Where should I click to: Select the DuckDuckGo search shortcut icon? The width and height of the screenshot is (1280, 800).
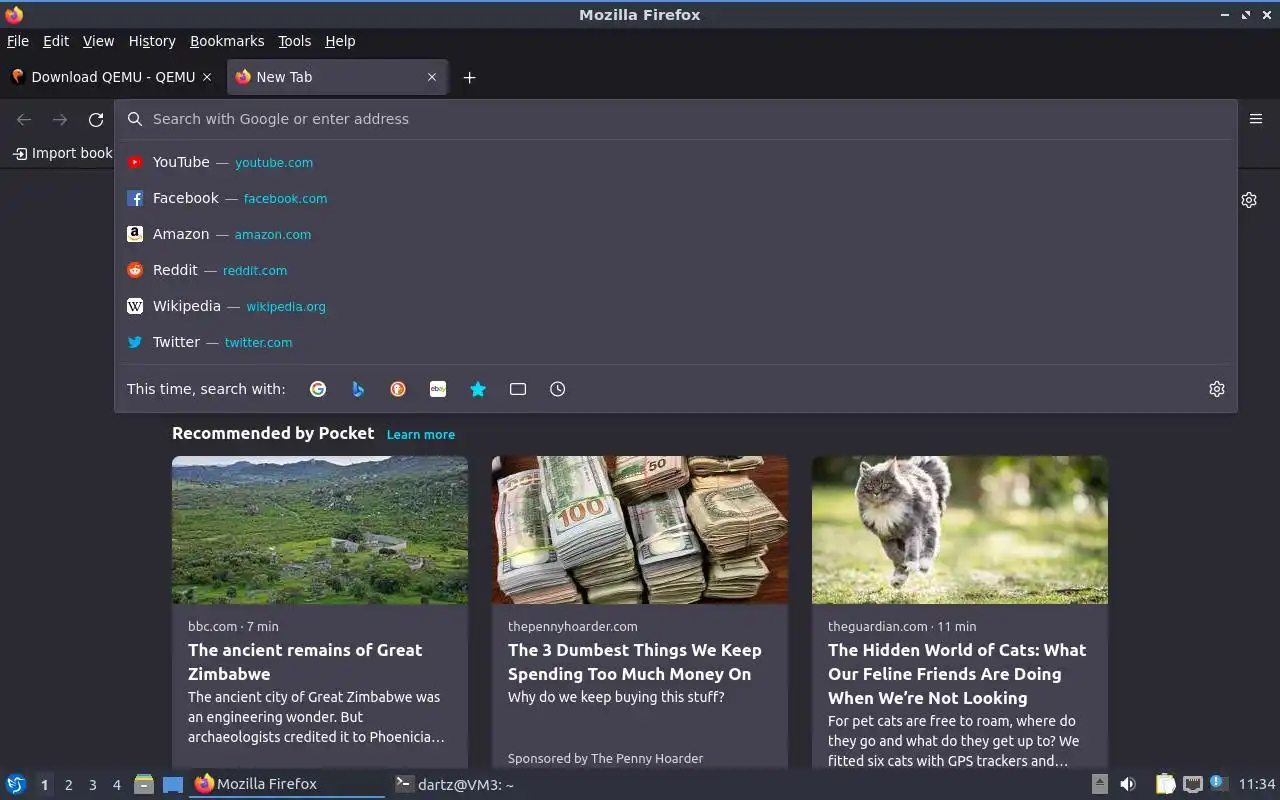pyautogui.click(x=398, y=389)
